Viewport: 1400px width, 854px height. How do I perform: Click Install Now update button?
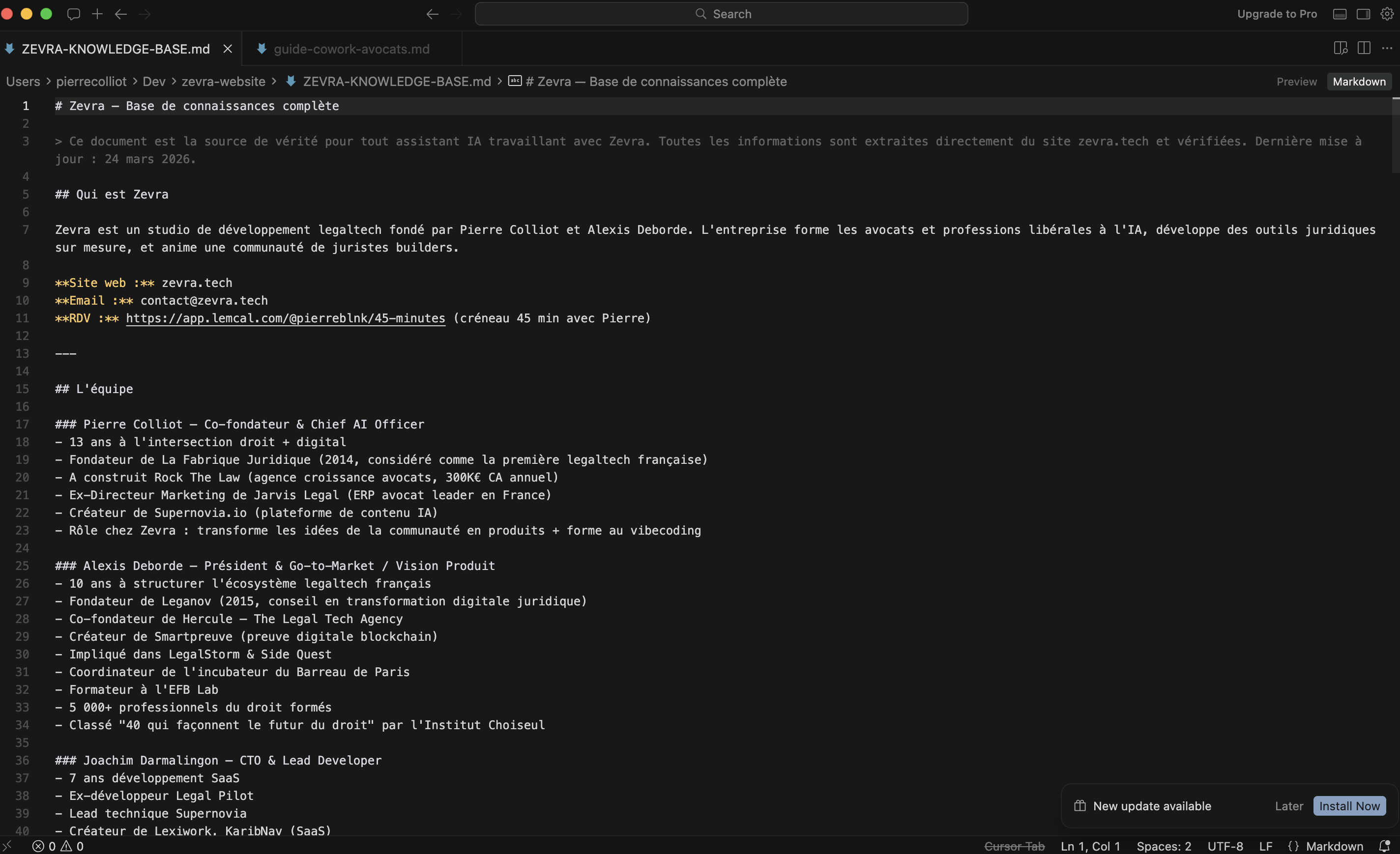point(1349,806)
